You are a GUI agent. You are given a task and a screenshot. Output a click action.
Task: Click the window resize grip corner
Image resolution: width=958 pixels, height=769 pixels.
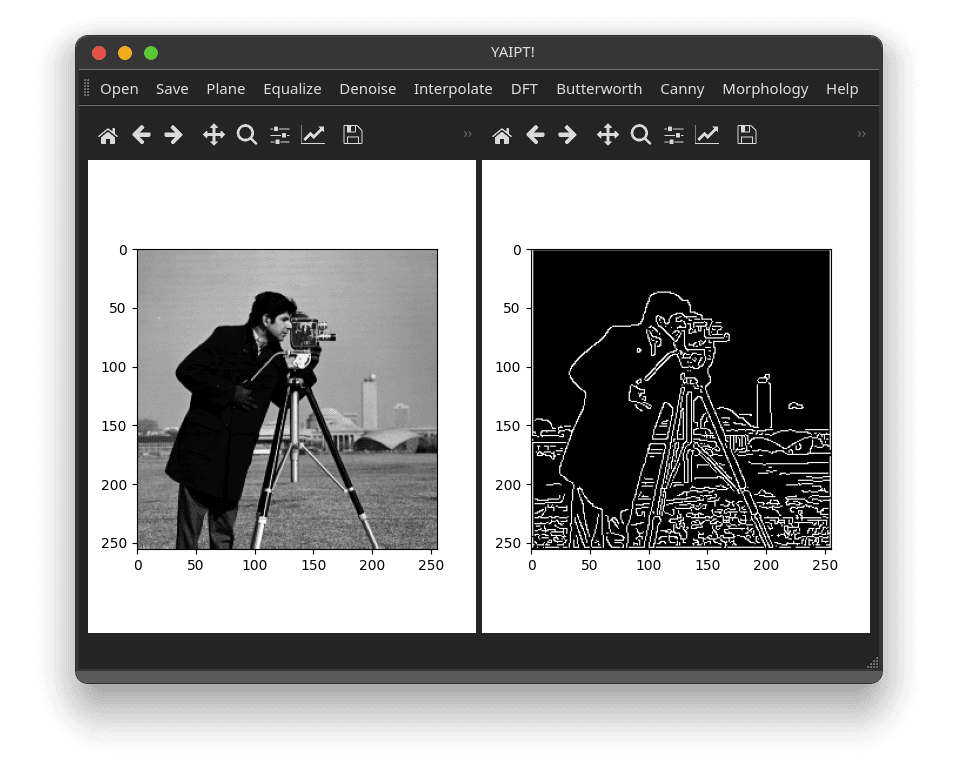click(873, 663)
